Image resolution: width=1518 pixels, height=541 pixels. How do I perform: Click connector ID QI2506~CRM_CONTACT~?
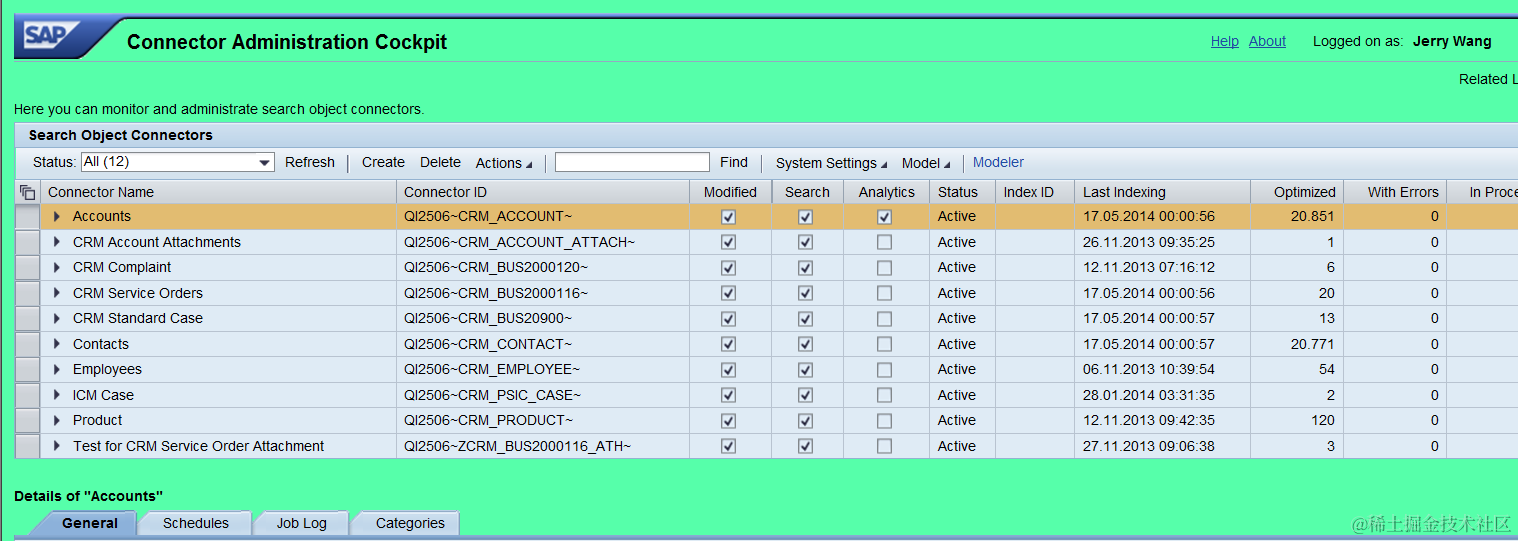[488, 344]
